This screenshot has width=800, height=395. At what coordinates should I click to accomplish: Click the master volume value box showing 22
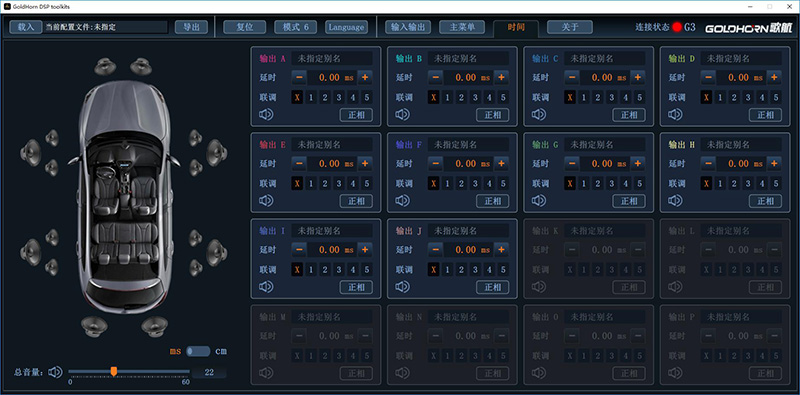(209, 372)
